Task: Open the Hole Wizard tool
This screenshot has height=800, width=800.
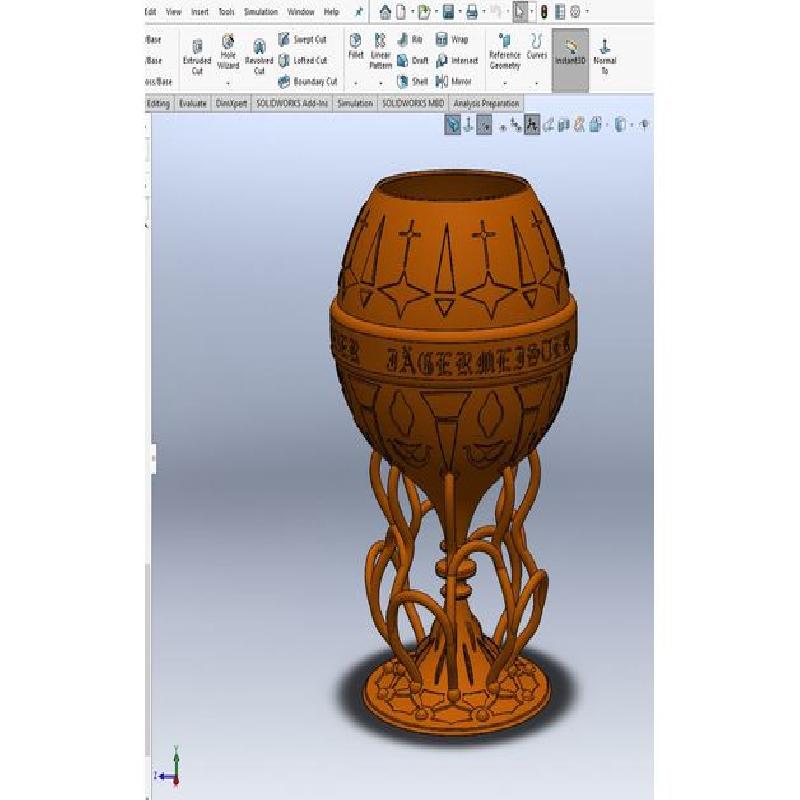Action: [228, 52]
